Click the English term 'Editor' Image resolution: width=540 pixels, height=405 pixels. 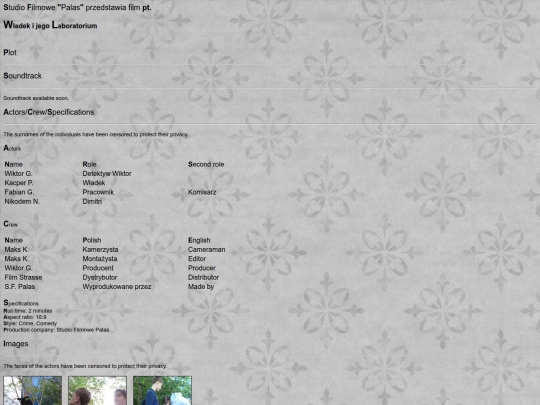(197, 259)
